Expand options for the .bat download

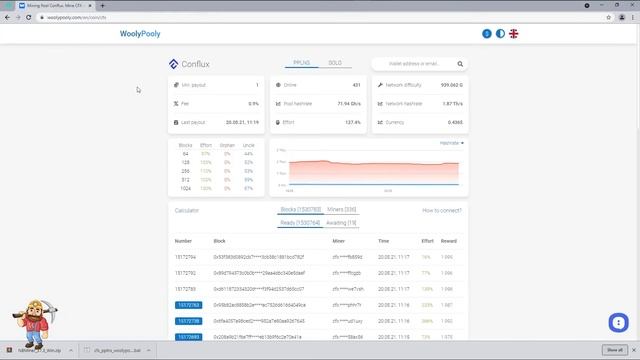149,350
